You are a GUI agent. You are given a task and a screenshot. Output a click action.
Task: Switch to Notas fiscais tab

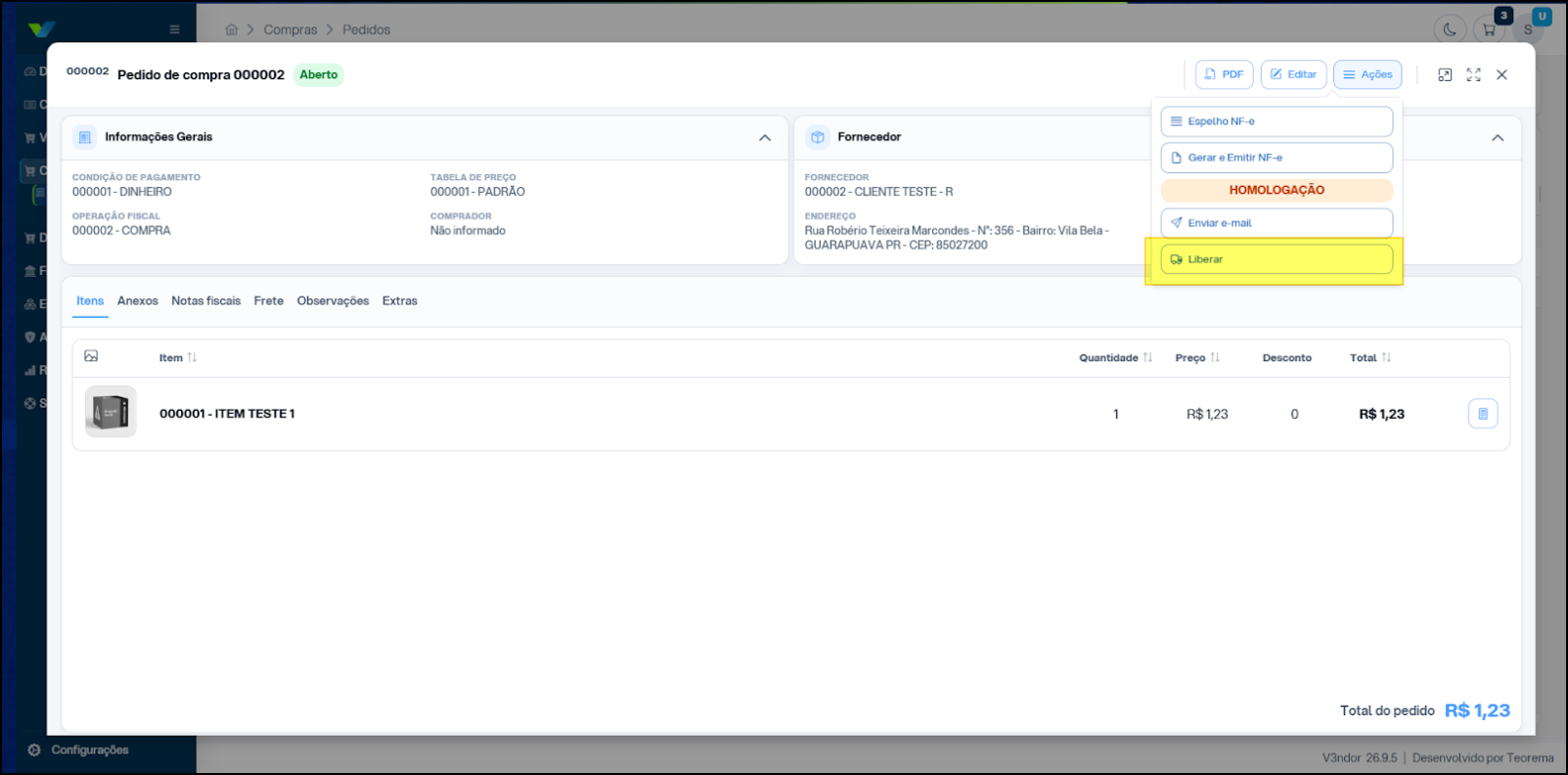(205, 301)
